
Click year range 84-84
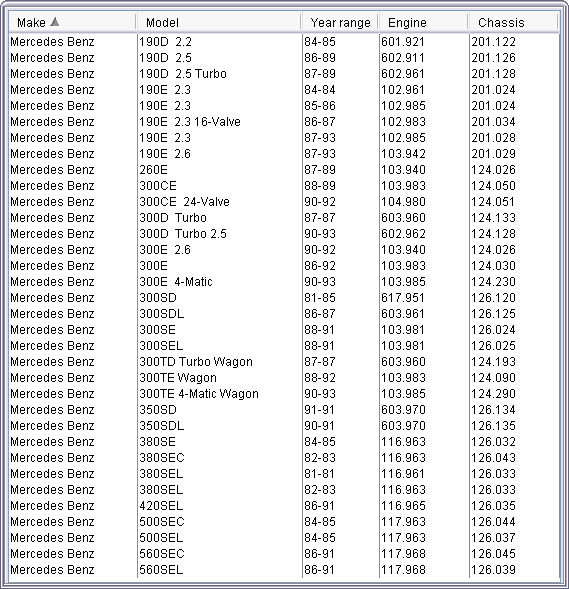(x=320, y=90)
